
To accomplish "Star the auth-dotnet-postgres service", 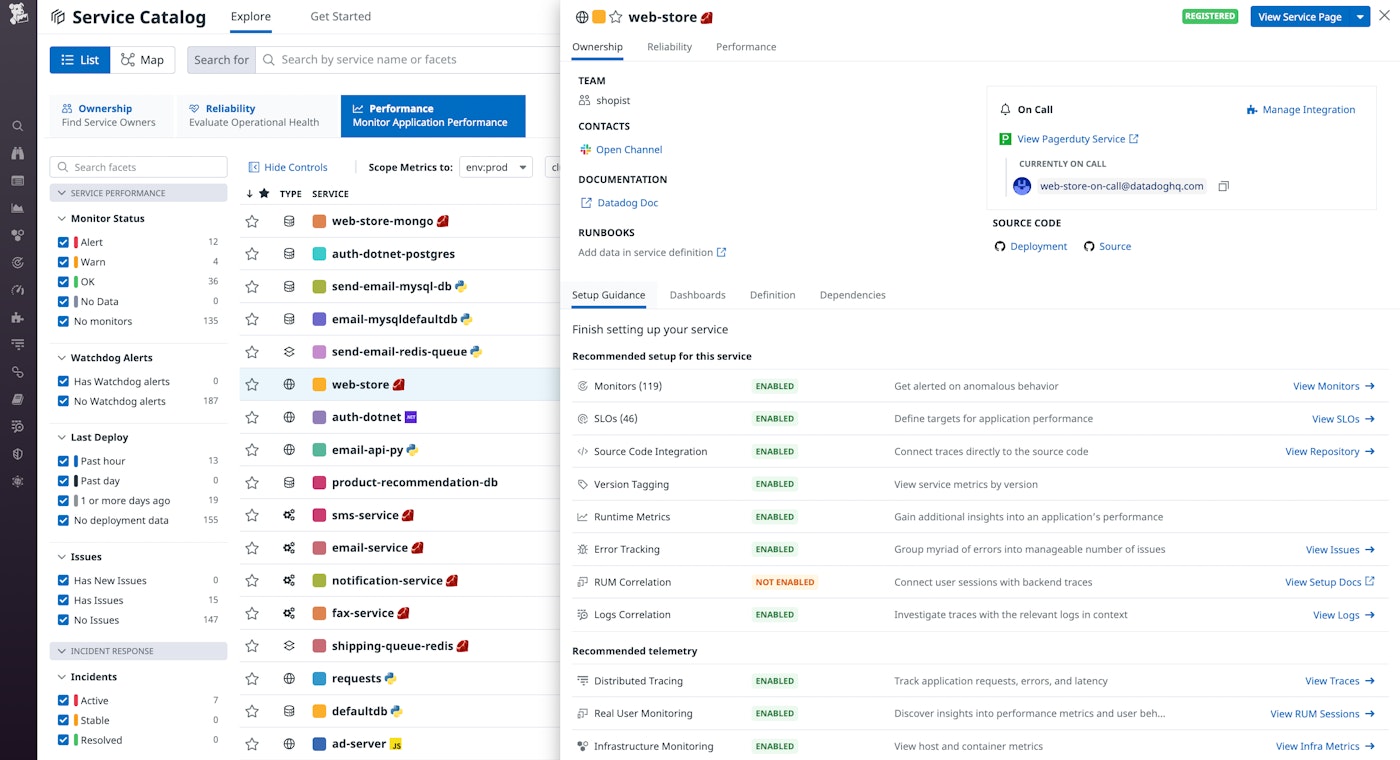I will 252,254.
